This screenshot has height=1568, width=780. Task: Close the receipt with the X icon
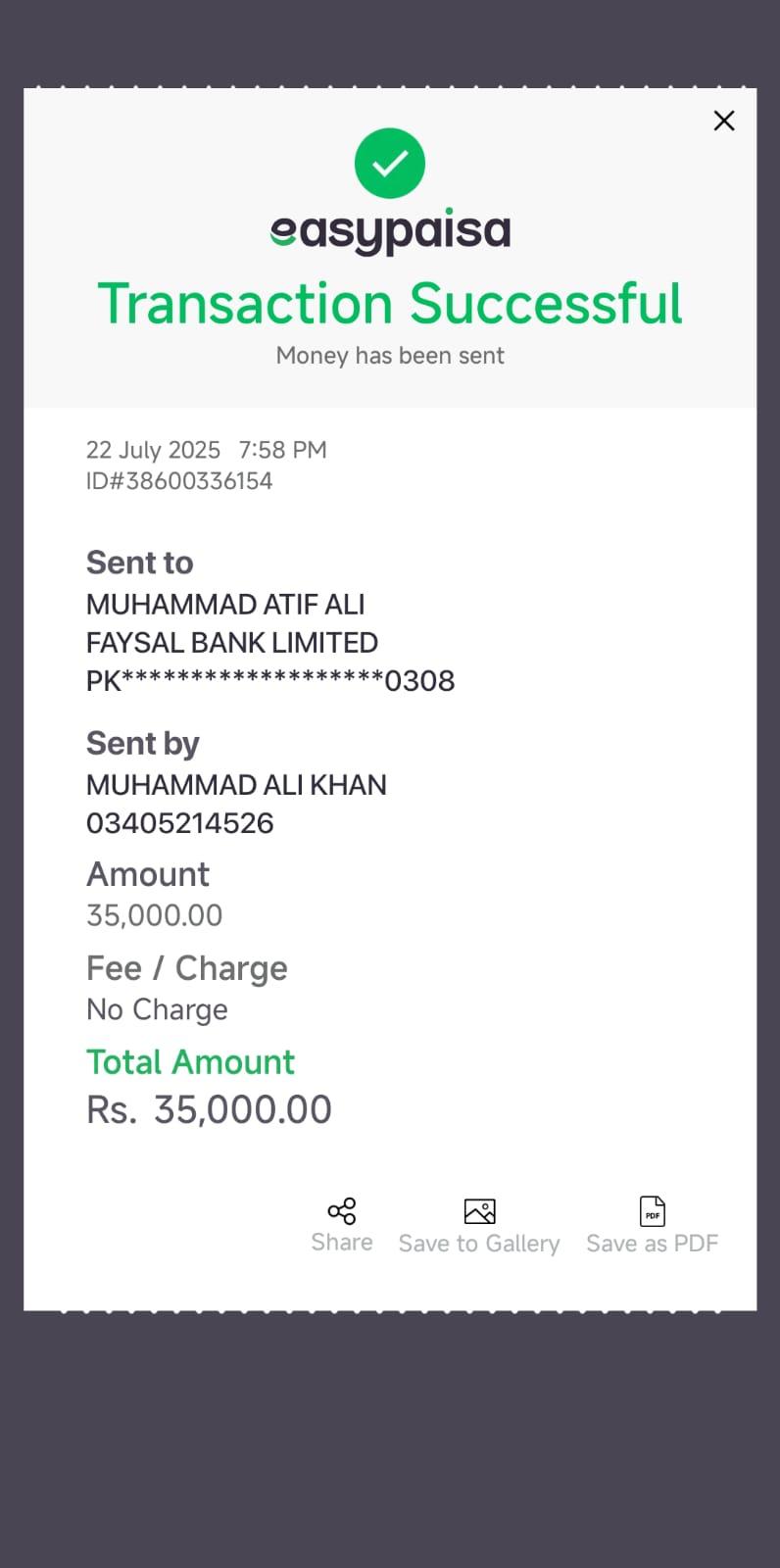pos(724,121)
